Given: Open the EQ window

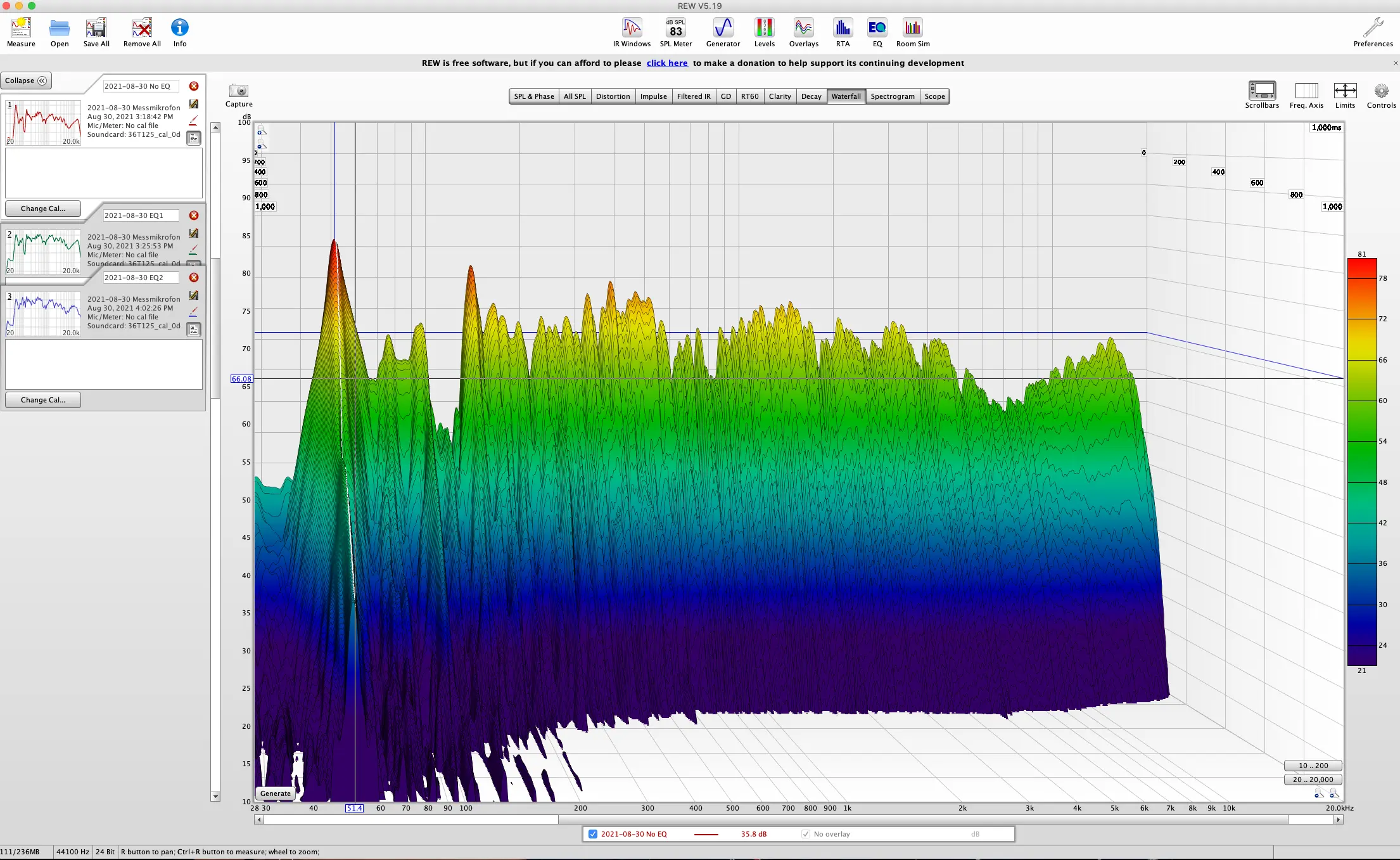Looking at the screenshot, I should 877,28.
